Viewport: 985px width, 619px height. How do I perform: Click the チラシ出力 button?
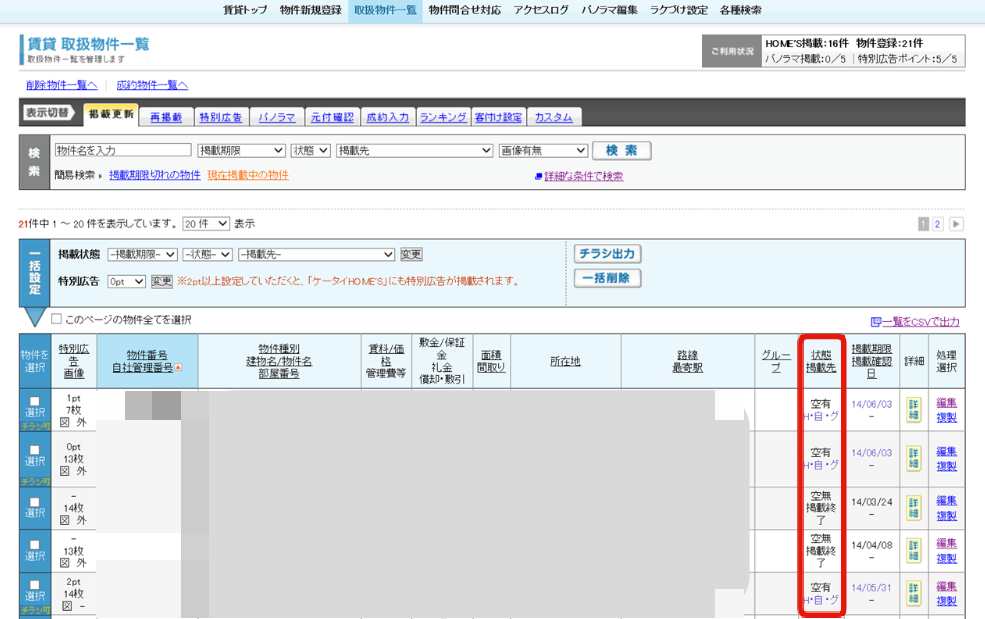[x=607, y=254]
